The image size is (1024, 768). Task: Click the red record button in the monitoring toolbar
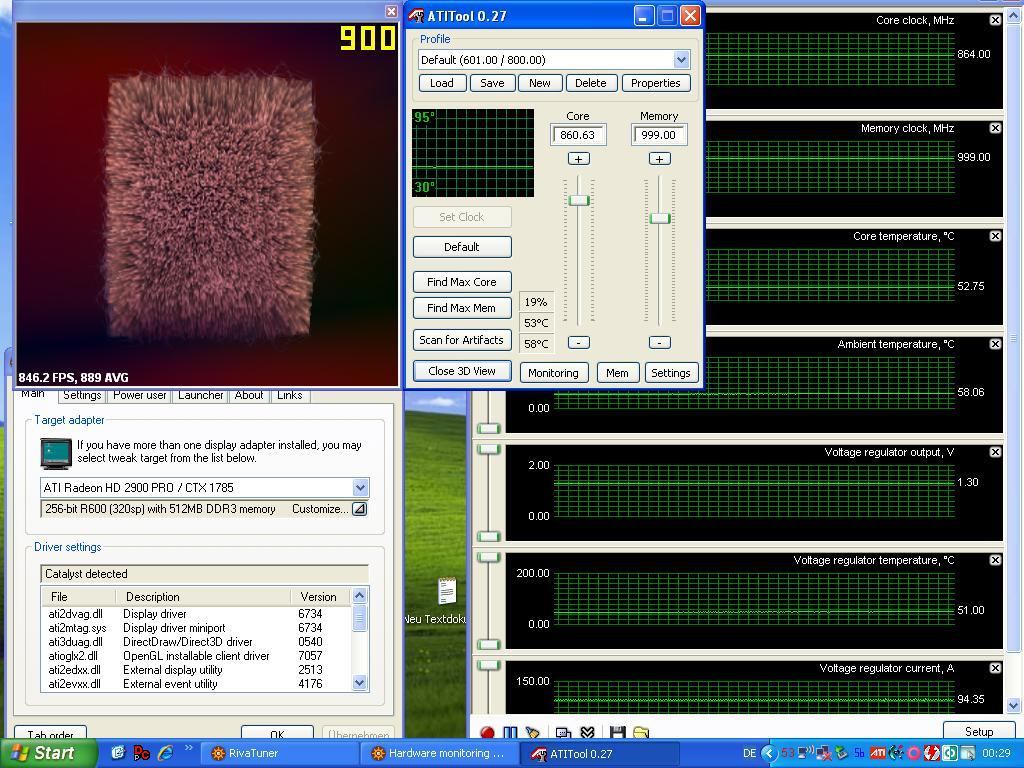[487, 733]
